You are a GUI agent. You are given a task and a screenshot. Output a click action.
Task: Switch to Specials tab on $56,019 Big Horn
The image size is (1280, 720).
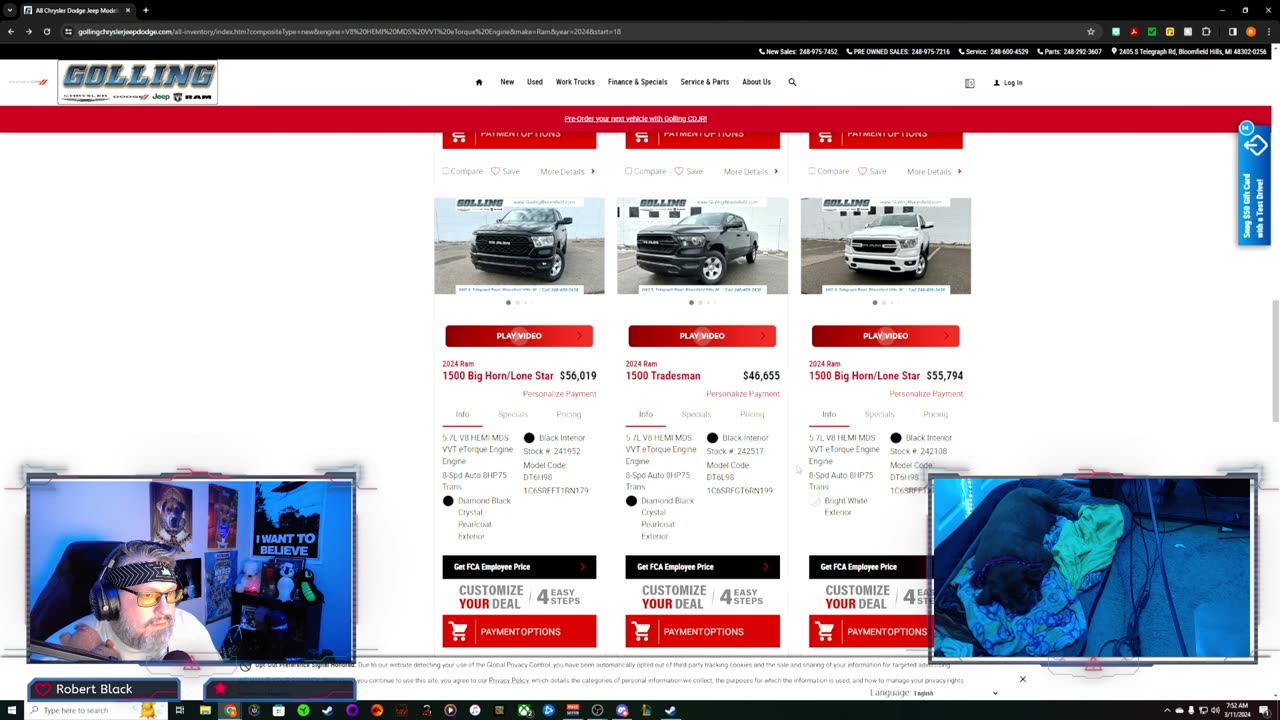pyautogui.click(x=513, y=414)
